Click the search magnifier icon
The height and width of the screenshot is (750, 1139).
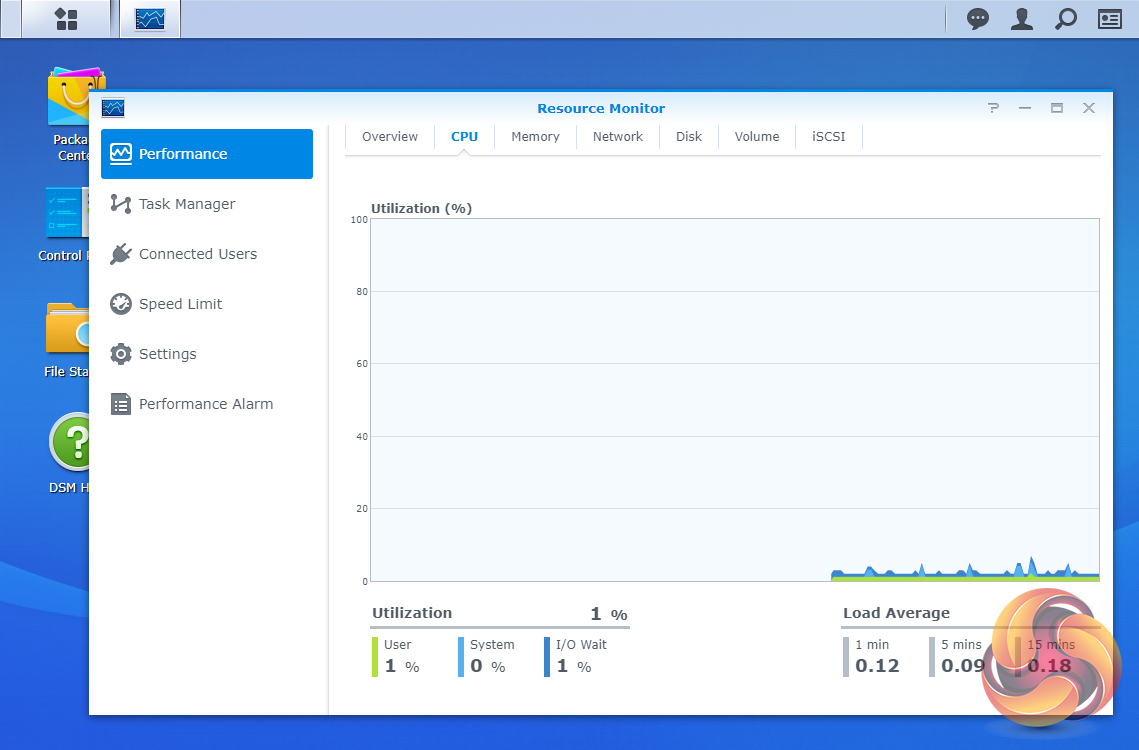coord(1066,19)
